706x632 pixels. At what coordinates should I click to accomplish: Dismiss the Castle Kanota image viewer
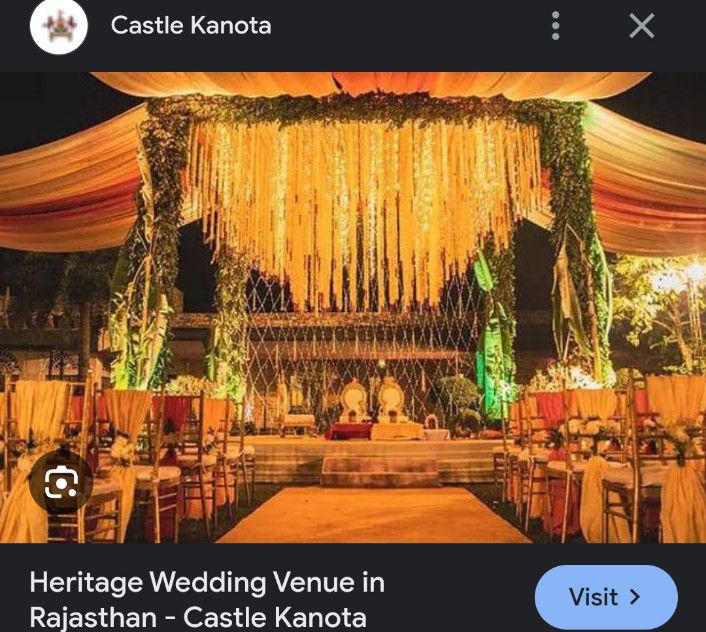[641, 26]
